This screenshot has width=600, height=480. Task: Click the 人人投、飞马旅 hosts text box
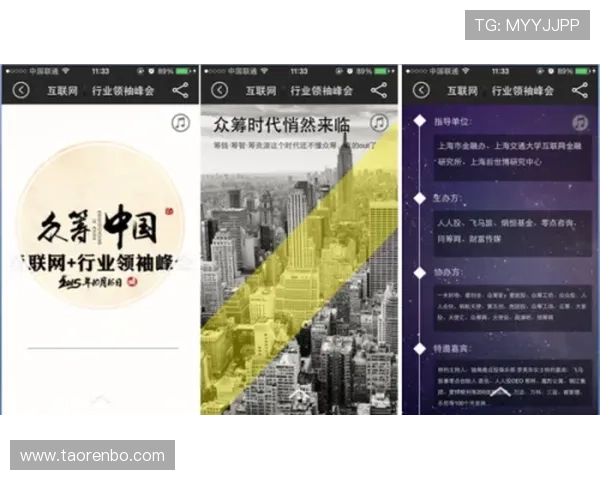coord(512,233)
